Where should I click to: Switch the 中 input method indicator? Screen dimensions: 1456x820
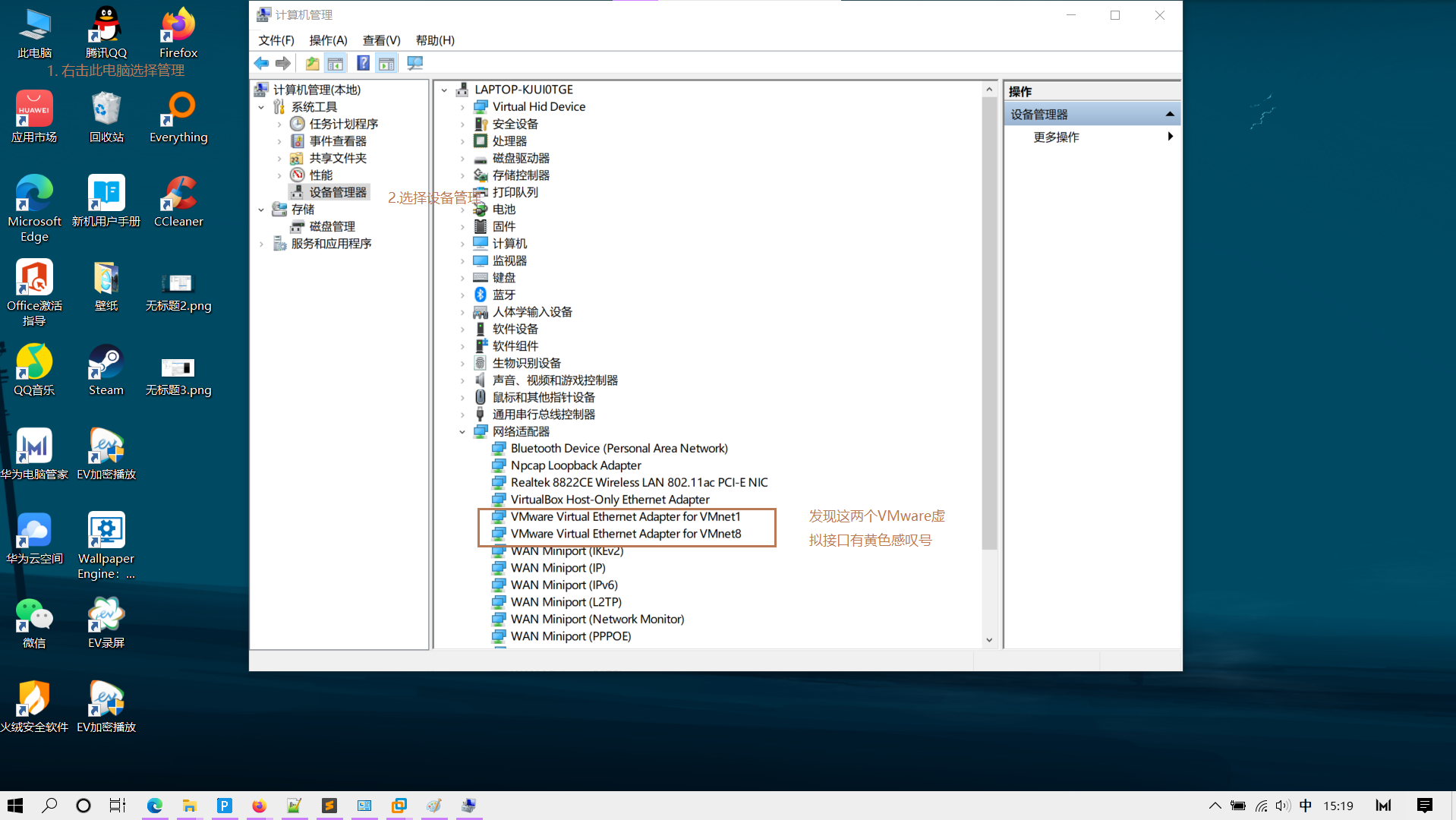pos(1306,806)
